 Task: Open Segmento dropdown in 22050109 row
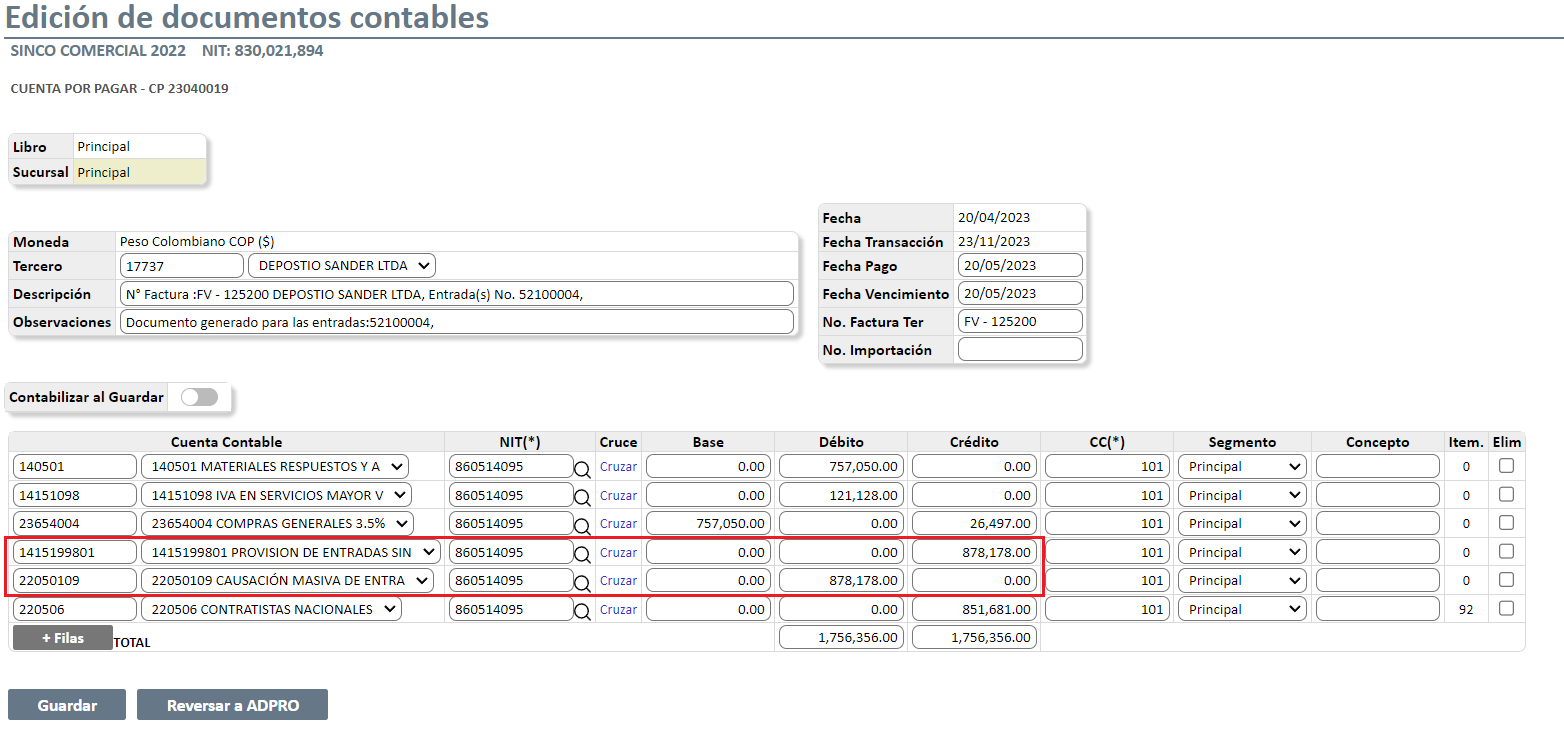tap(1242, 580)
